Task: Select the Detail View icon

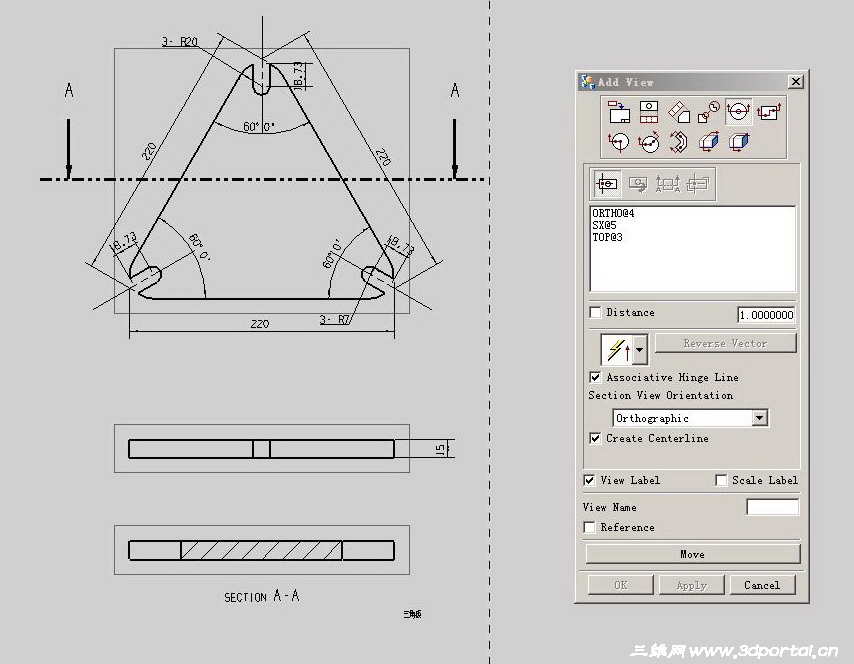Action: coord(709,112)
